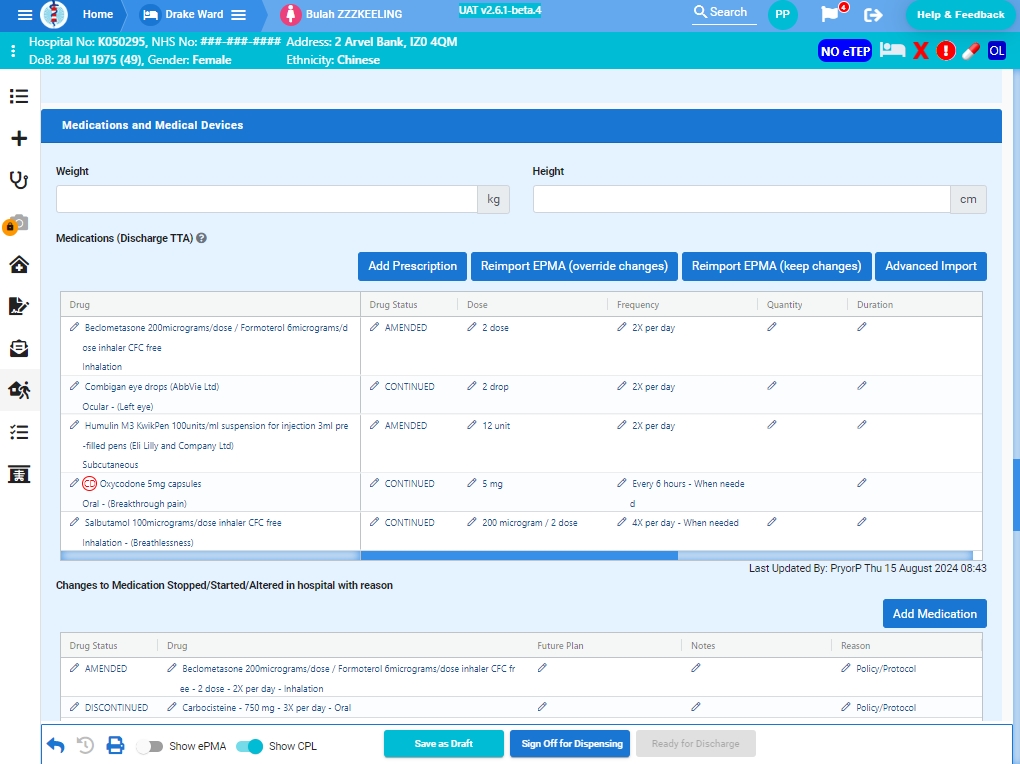Viewport: 1020px width, 764px height.
Task: Click the back undo arrow icon
Action: click(x=56, y=745)
